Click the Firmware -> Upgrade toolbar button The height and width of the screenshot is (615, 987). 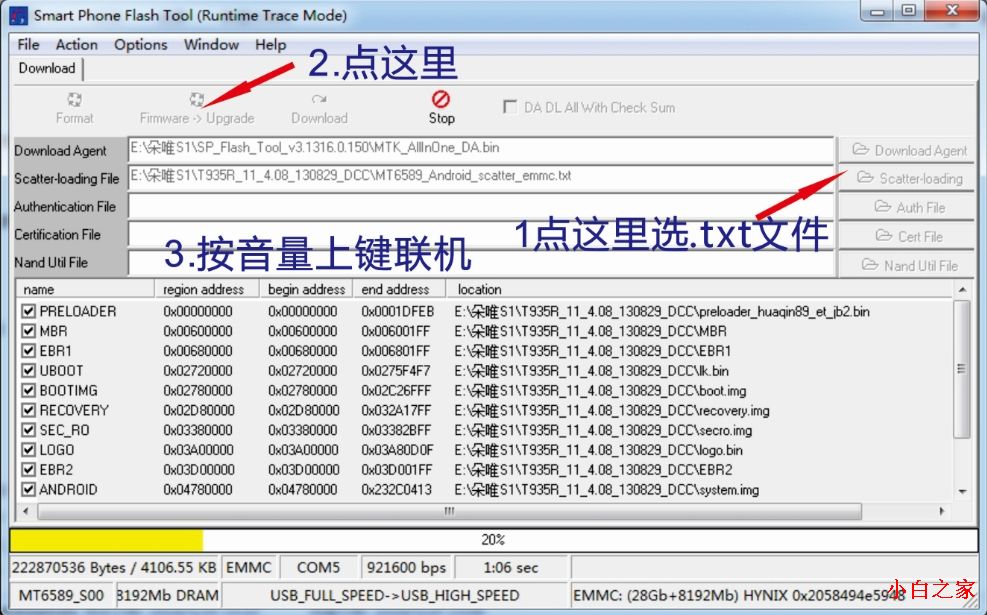(x=197, y=108)
